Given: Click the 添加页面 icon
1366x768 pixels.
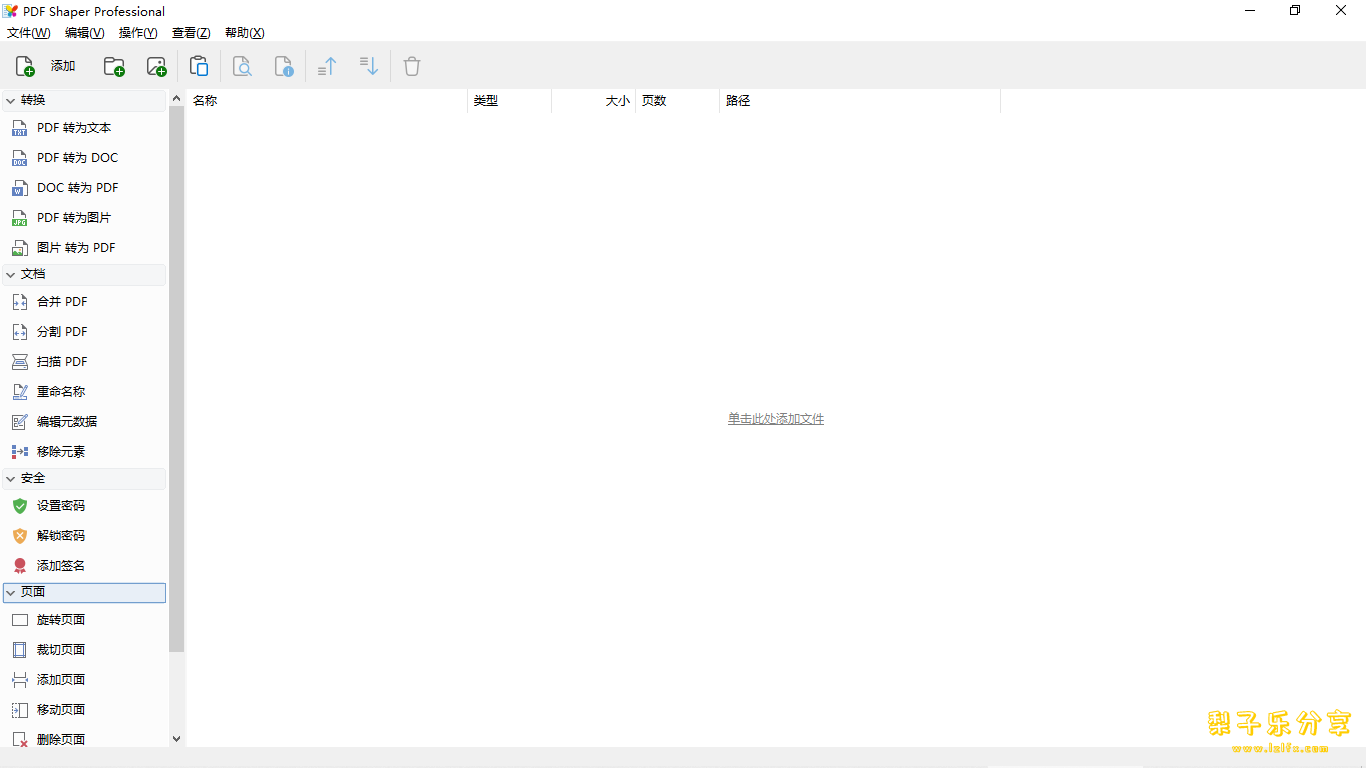Looking at the screenshot, I should (19, 680).
